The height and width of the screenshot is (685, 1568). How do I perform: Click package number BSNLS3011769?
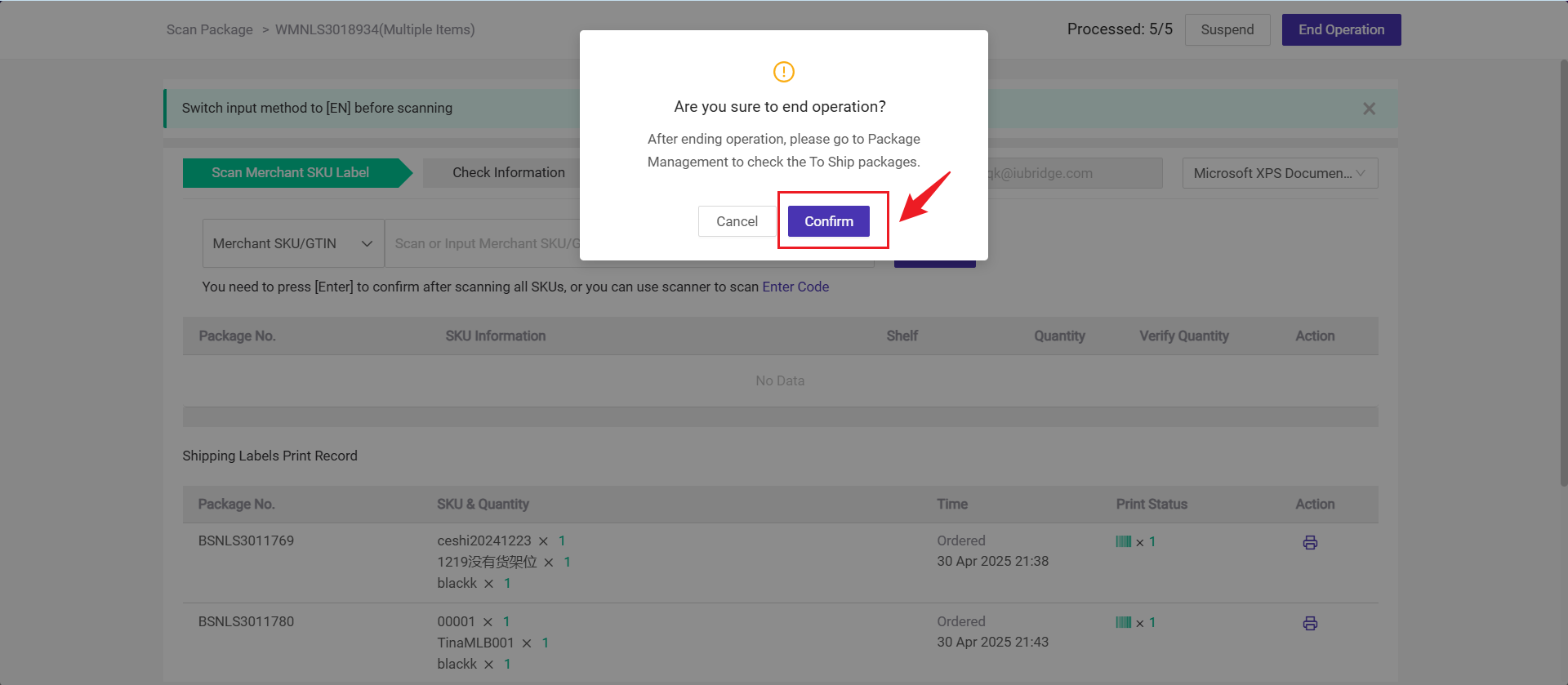(x=246, y=540)
